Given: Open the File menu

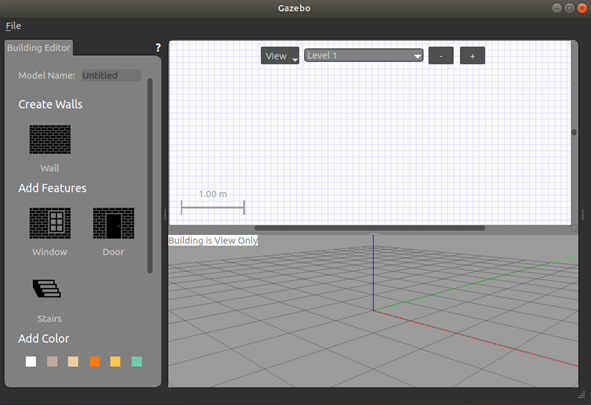Looking at the screenshot, I should click(x=13, y=26).
